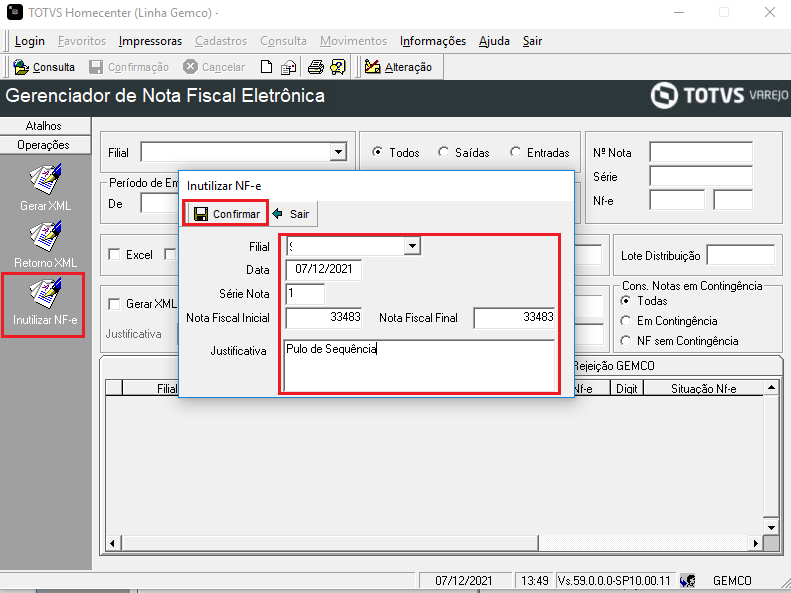This screenshot has width=791, height=593.
Task: Click the Justificativa text area in dialog
Action: 419,366
